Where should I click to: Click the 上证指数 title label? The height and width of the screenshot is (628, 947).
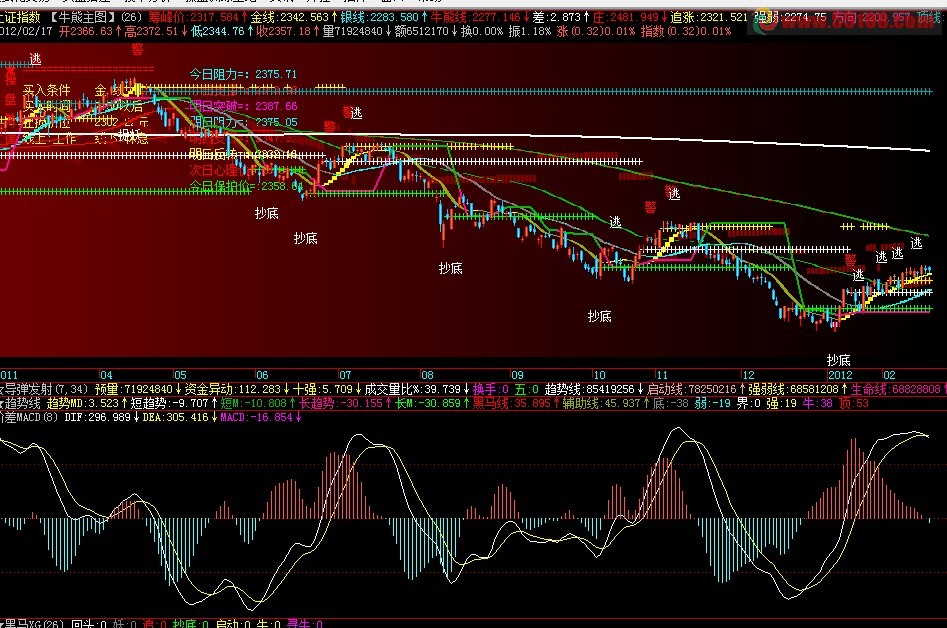coord(20,18)
